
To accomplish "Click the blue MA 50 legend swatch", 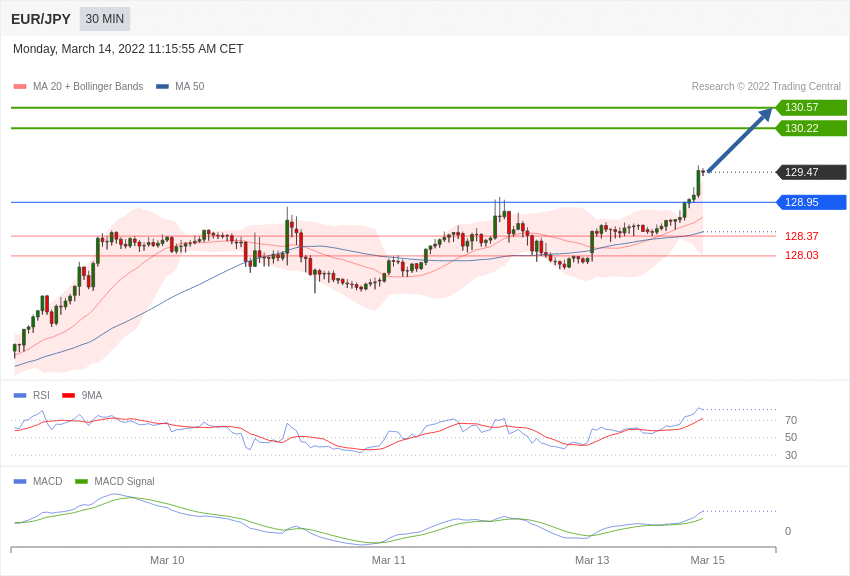I will click(162, 87).
